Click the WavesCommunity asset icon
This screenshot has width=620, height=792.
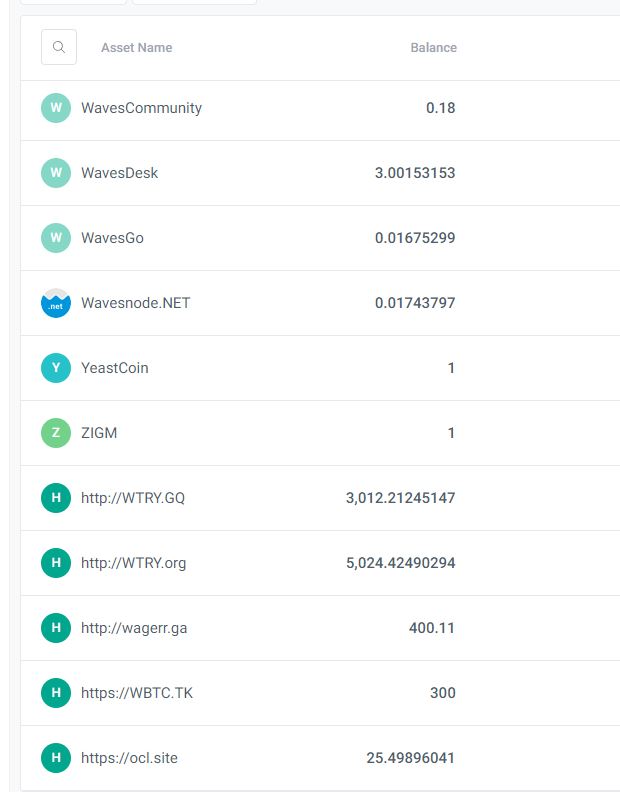click(x=56, y=108)
